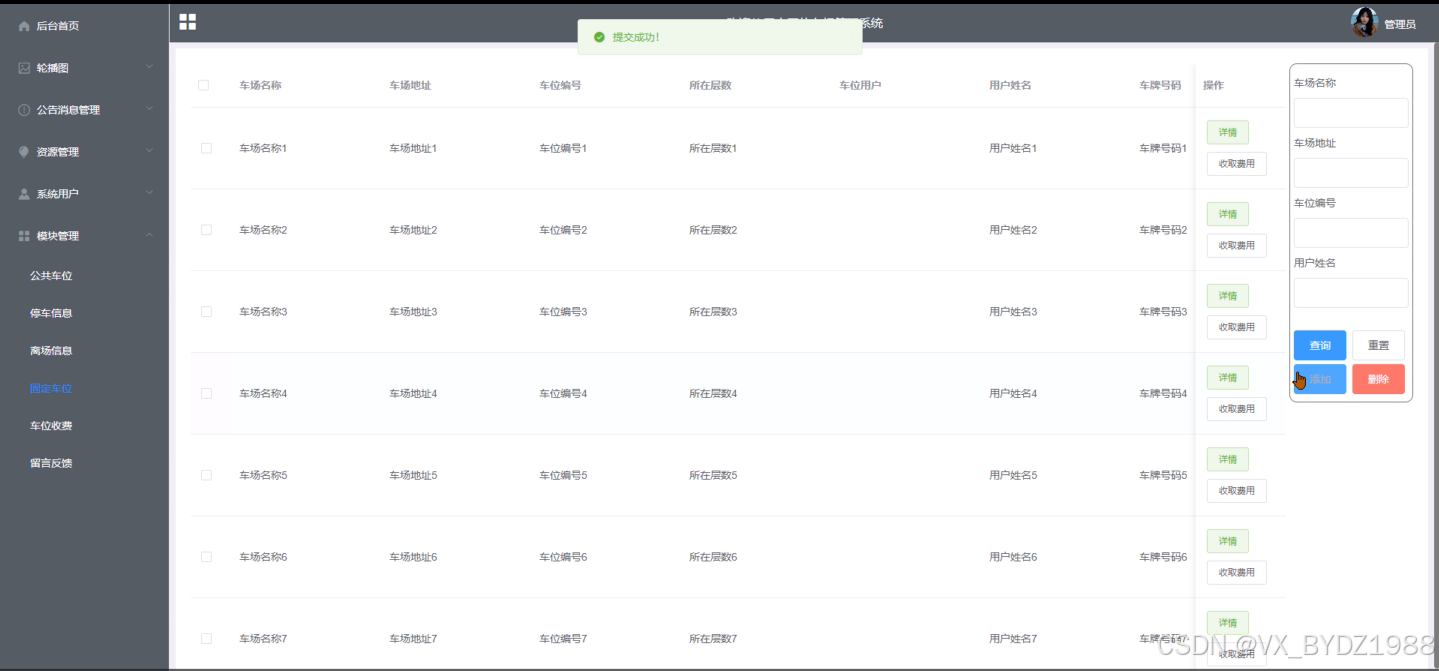Click 收取费用 for row 车场名称2
1439x671 pixels.
click(x=1237, y=246)
